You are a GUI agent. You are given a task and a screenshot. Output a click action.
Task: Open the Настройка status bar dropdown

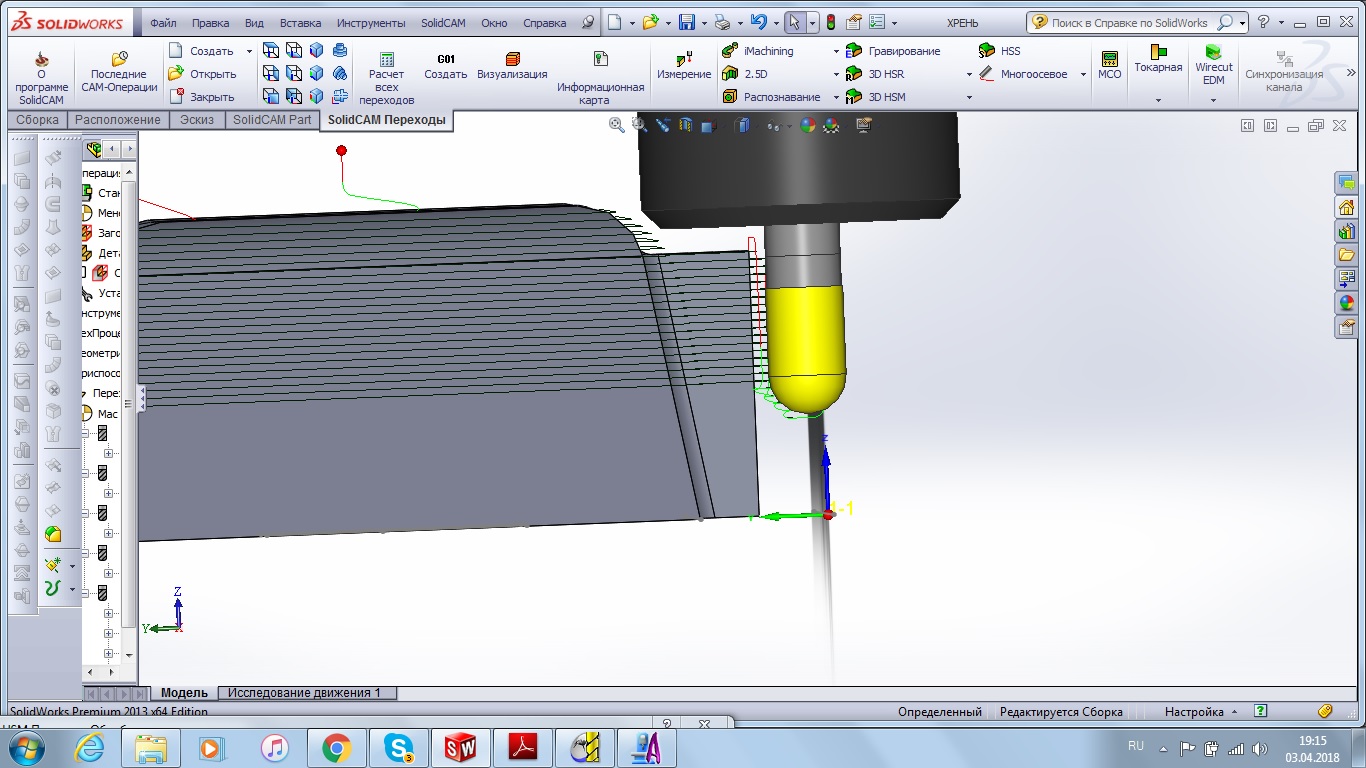1201,712
